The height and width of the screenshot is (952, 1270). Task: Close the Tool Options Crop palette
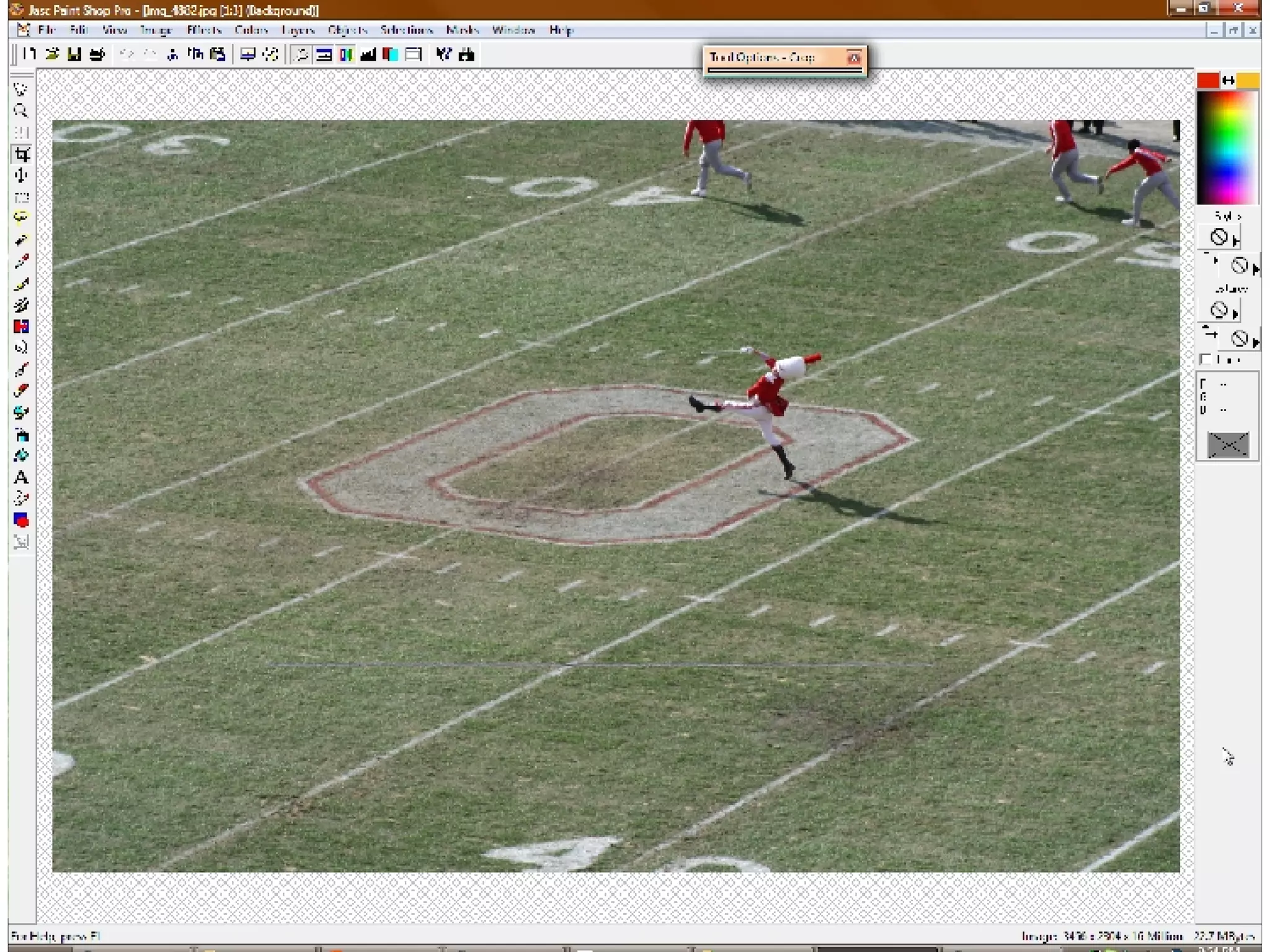click(x=854, y=58)
